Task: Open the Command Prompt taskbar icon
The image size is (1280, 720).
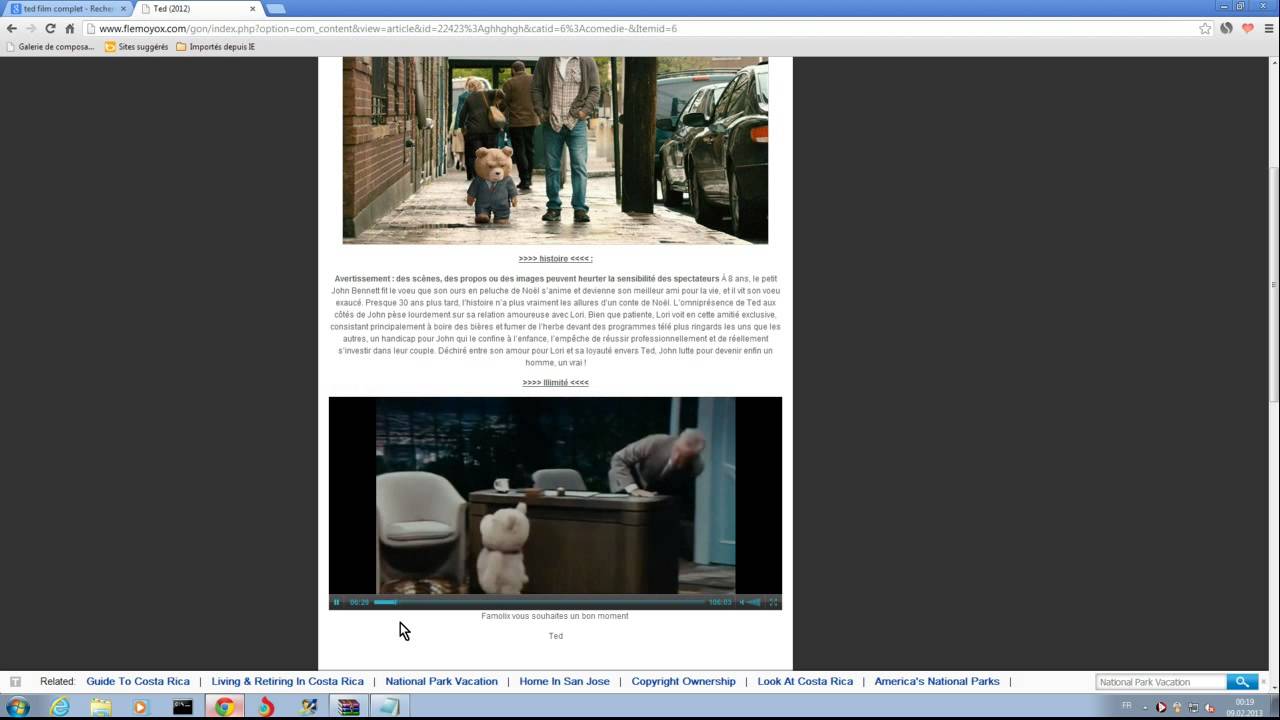Action: [x=183, y=707]
